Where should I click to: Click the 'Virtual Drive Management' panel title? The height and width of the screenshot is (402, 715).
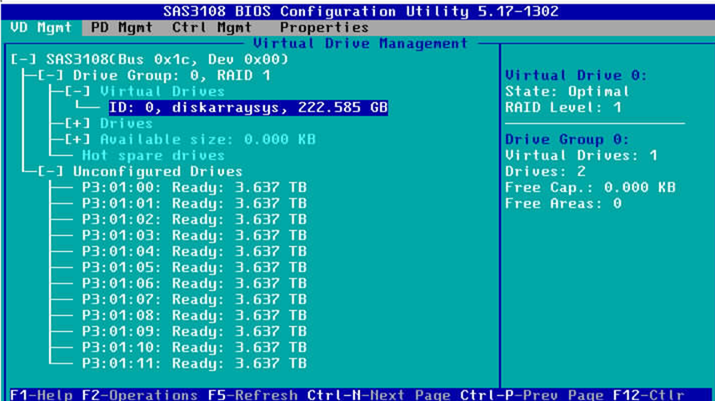coord(360,44)
